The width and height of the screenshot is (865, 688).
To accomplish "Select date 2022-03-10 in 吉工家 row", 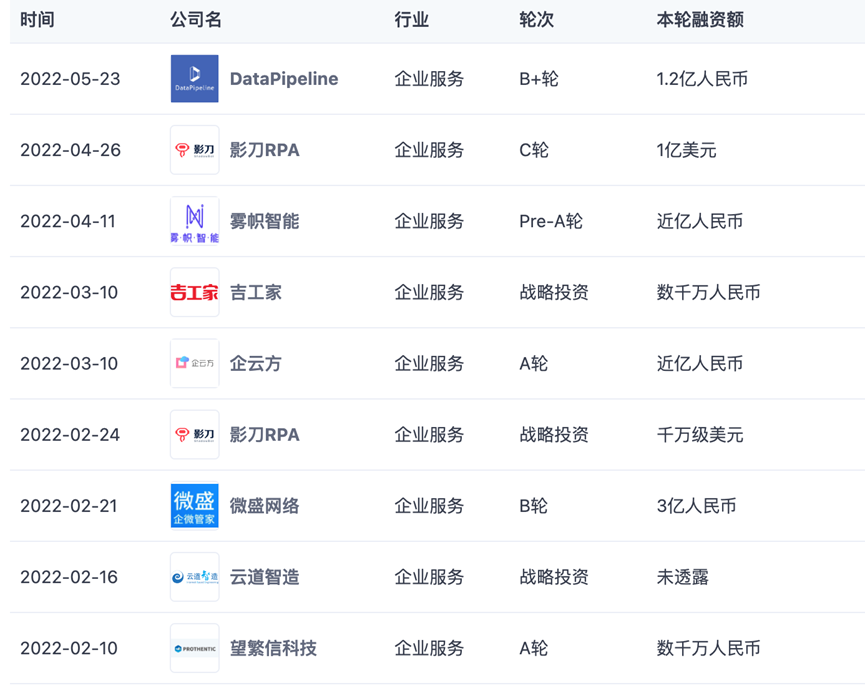I will coord(69,292).
